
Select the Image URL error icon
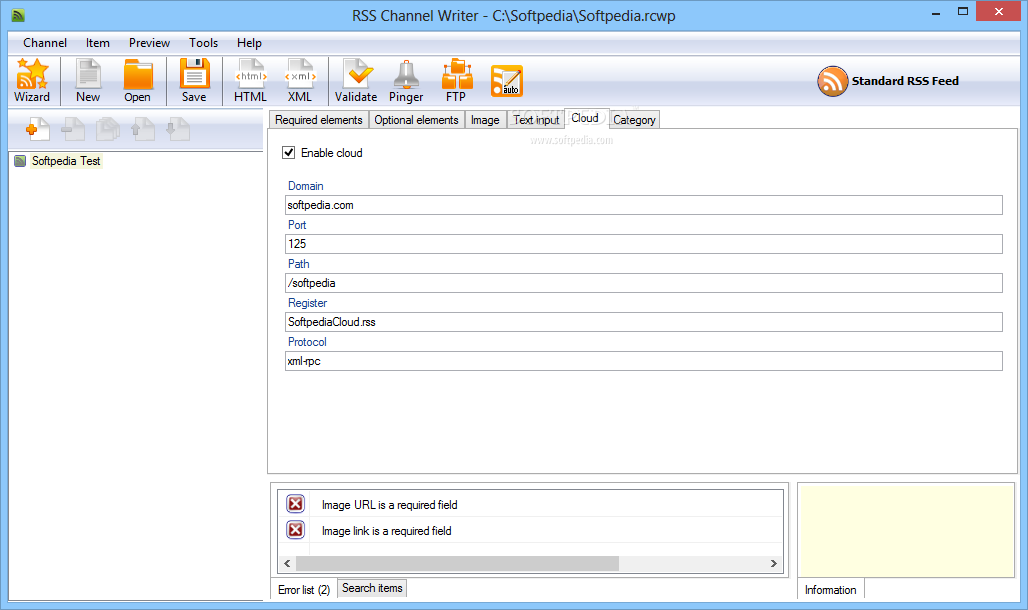pos(296,504)
